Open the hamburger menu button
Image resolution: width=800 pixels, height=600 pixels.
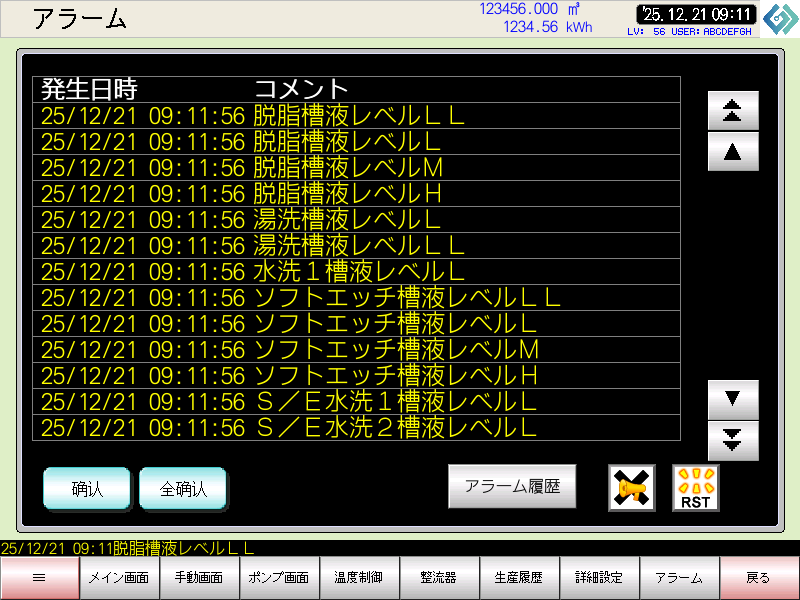[40, 578]
